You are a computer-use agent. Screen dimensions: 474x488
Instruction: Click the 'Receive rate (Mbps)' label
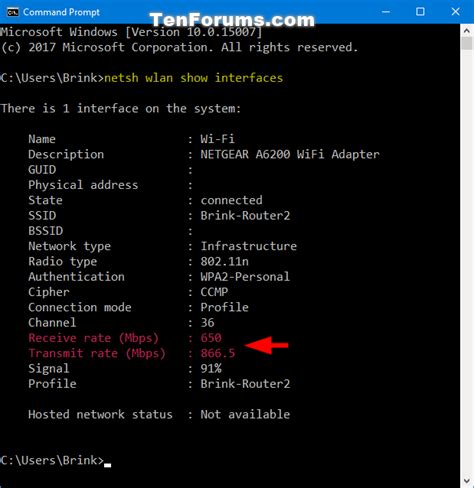point(94,338)
